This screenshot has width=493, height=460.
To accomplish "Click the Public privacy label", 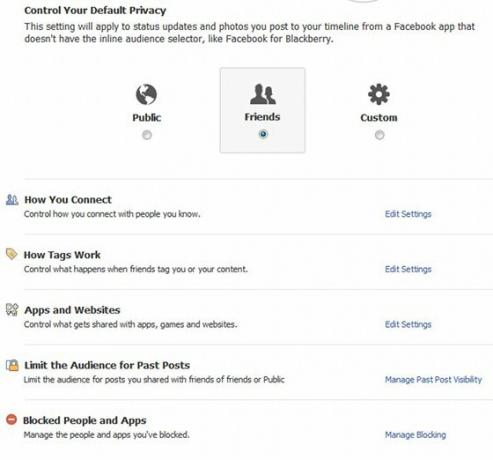I will tap(147, 118).
